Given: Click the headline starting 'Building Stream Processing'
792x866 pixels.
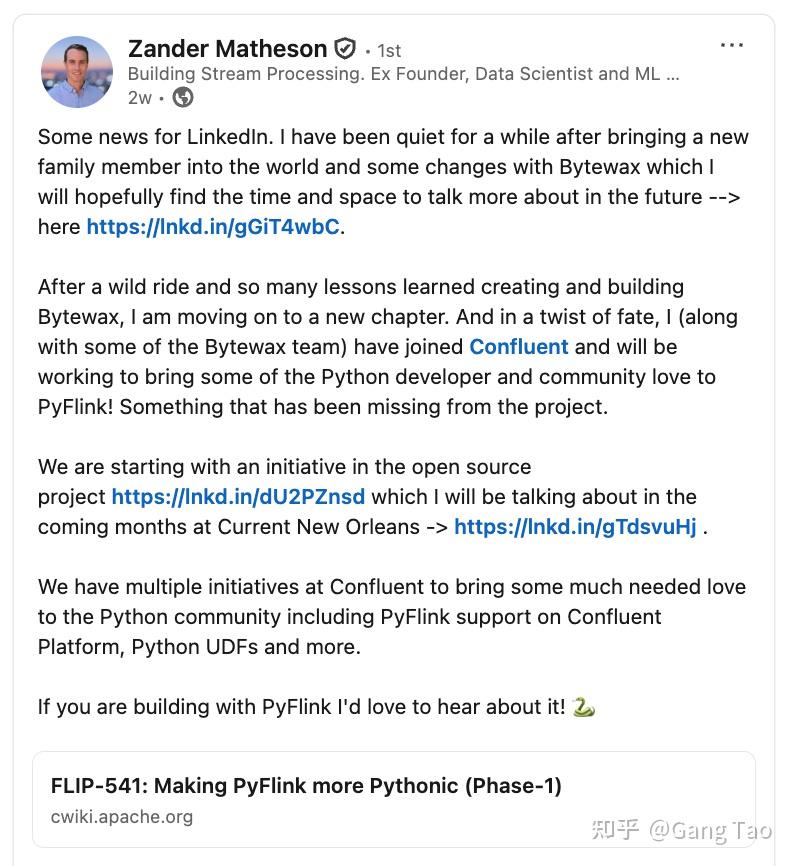Looking at the screenshot, I should (403, 74).
